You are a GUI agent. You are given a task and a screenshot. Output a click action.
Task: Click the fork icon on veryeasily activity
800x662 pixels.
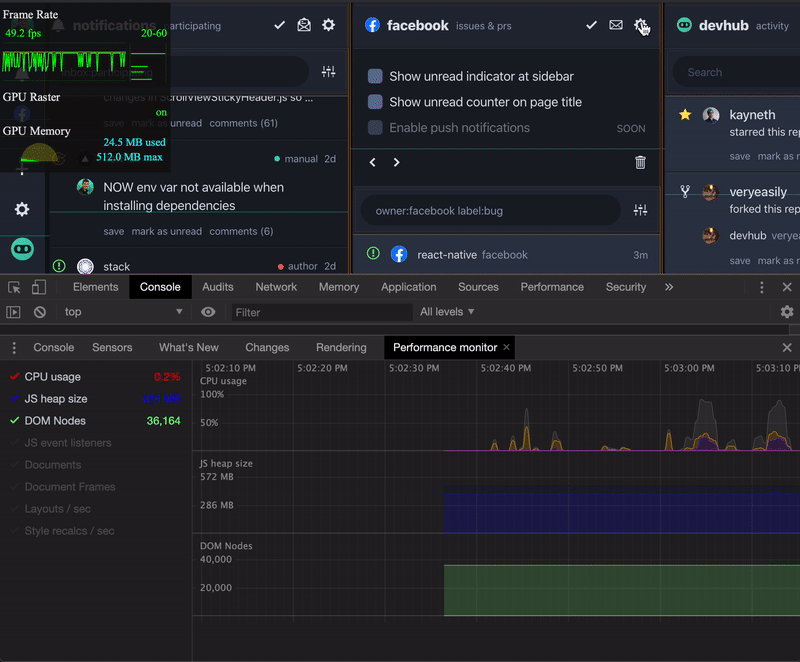click(x=685, y=192)
